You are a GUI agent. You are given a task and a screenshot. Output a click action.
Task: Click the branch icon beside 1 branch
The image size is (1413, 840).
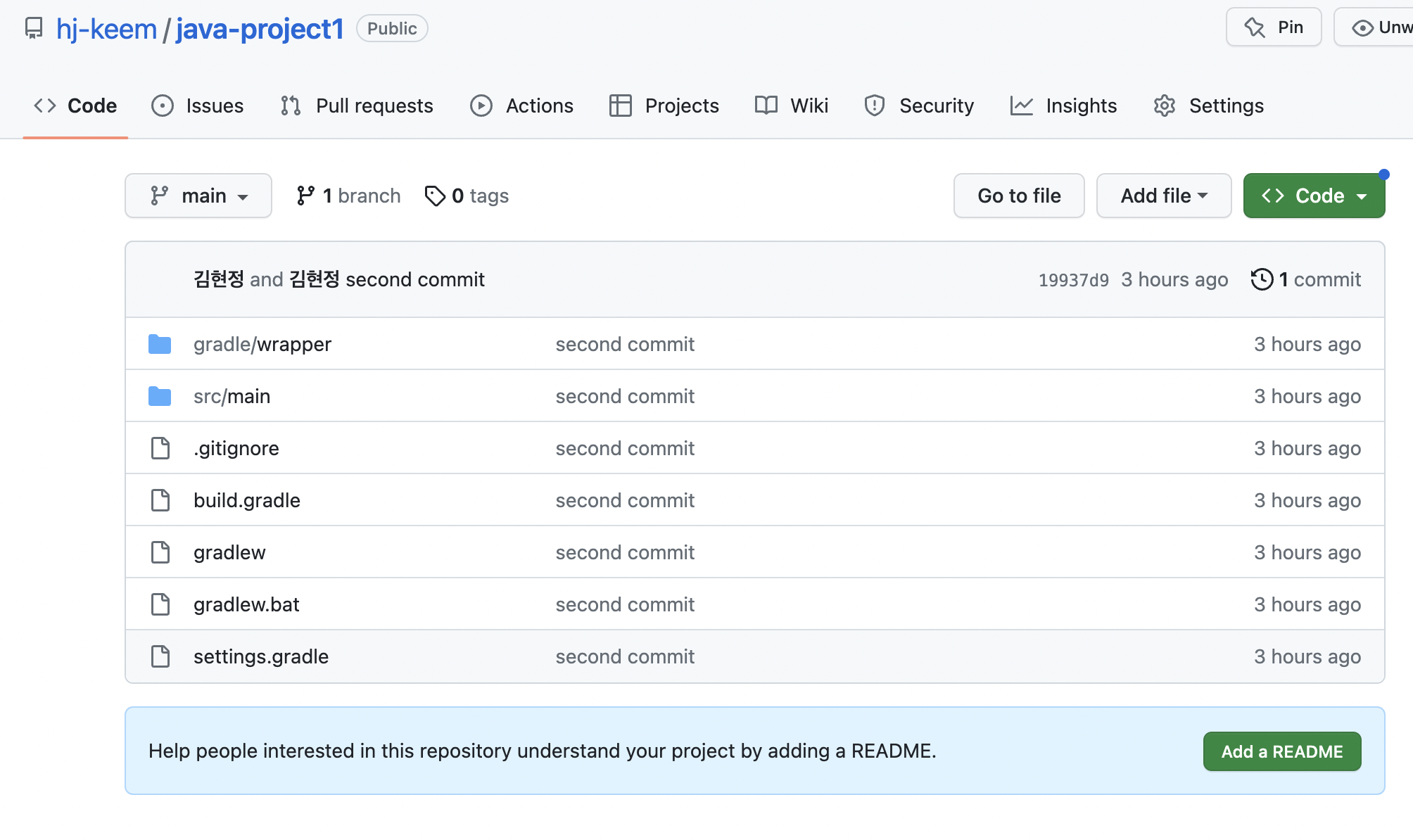click(x=305, y=196)
